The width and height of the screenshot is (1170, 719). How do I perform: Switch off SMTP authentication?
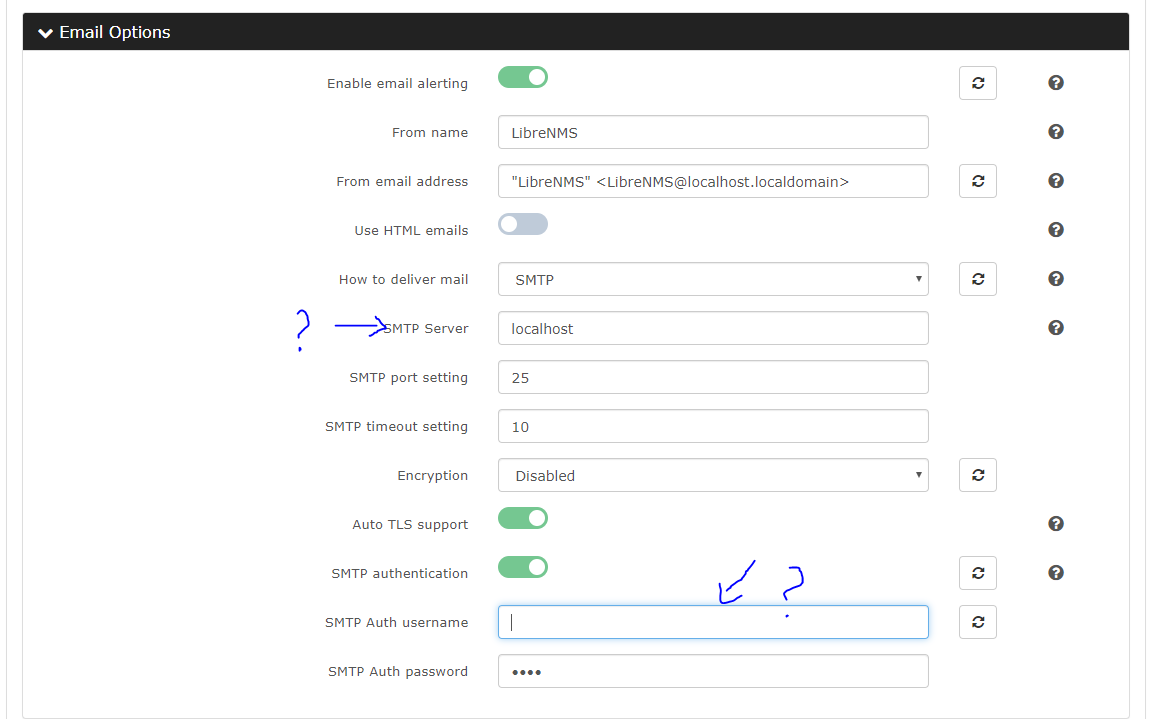pyautogui.click(x=523, y=567)
